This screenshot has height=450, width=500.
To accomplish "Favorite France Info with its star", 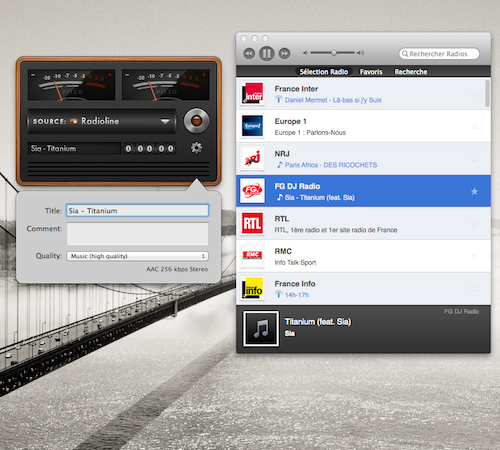I will click(474, 289).
